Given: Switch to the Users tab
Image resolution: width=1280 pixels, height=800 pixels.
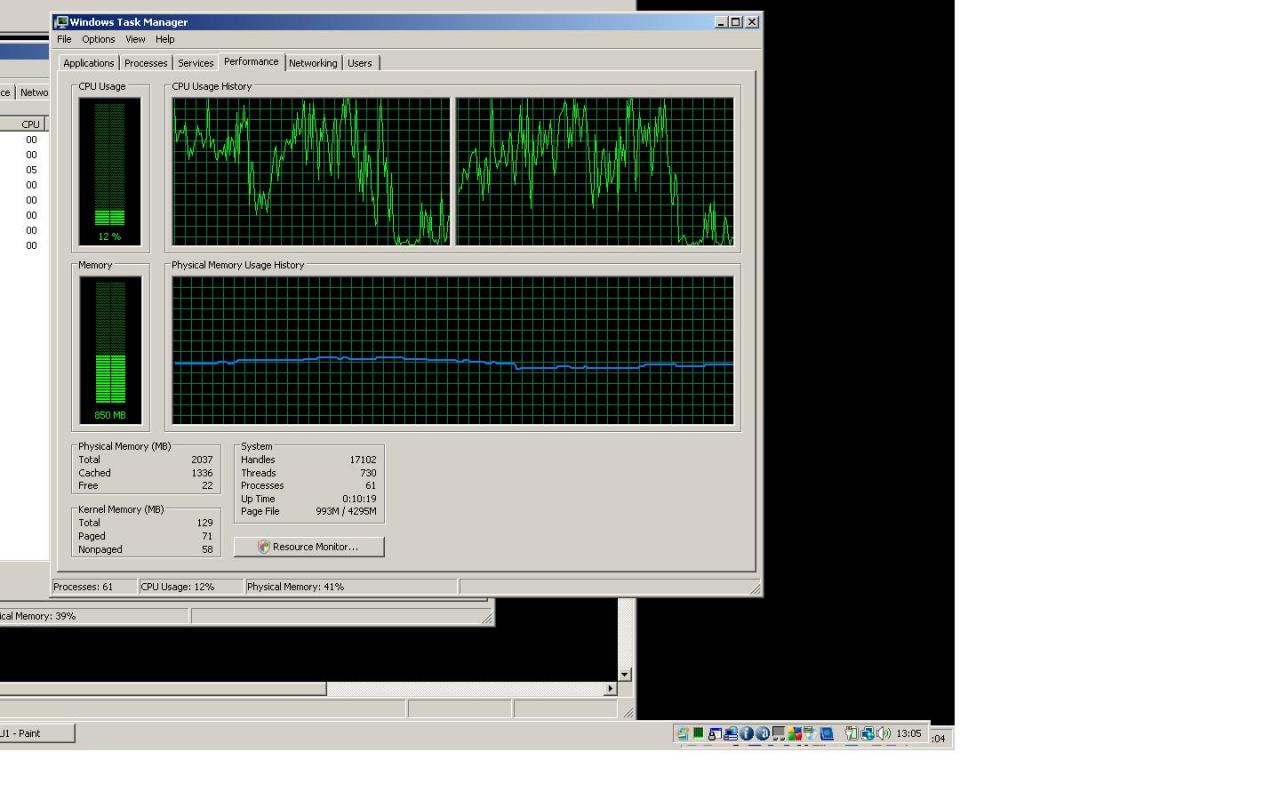Looking at the screenshot, I should 359,63.
